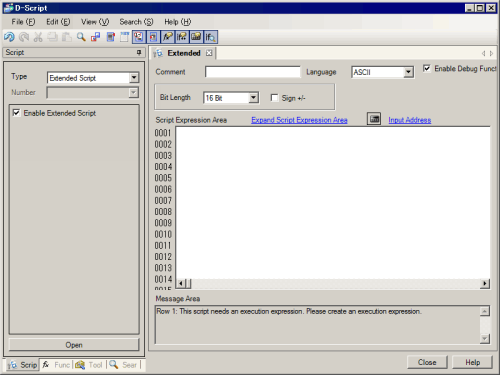Screen dimensions: 500x375
Task: Switch to the Func tab at bottom
Action: coord(57,365)
